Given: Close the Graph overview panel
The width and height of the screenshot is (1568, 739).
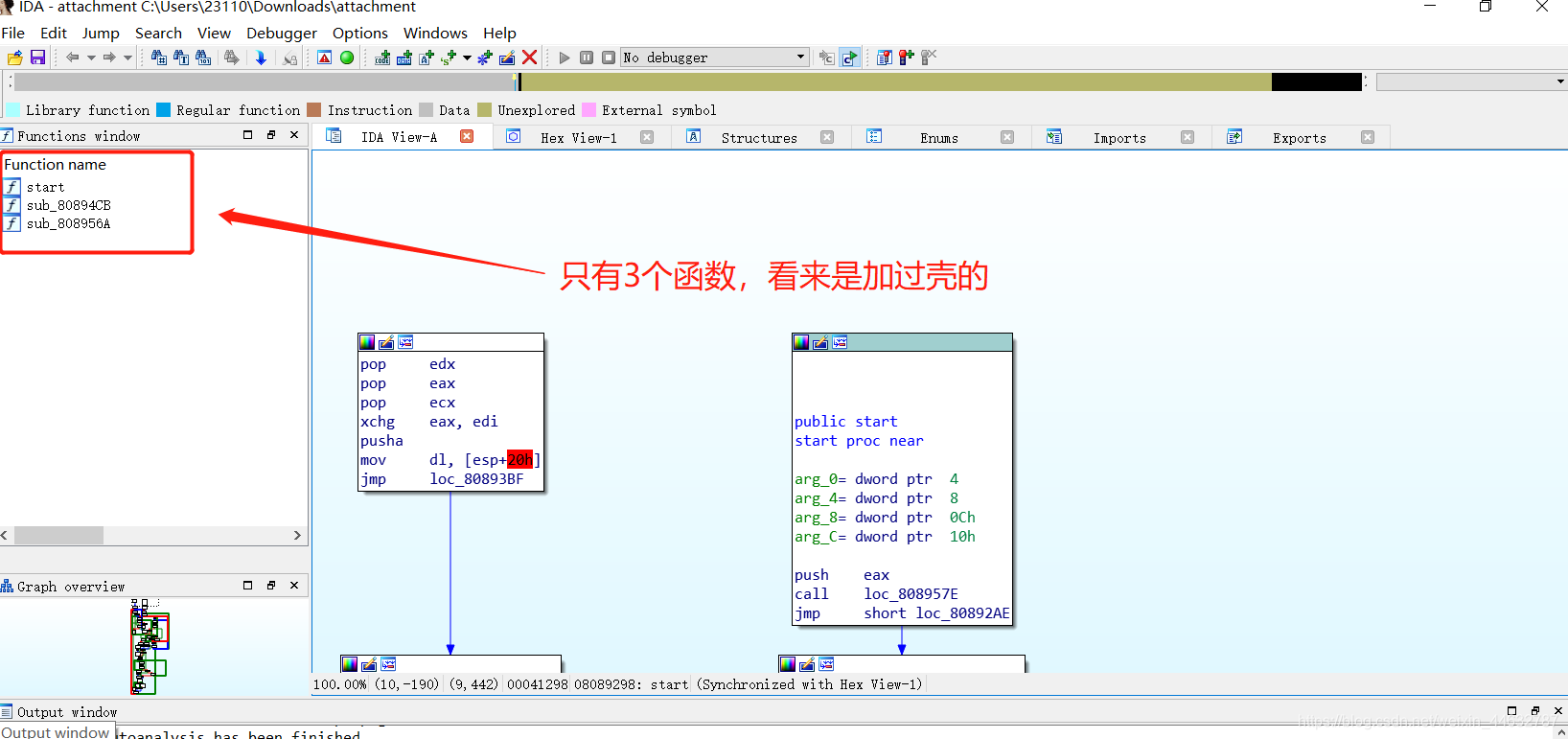Looking at the screenshot, I should click(x=294, y=586).
